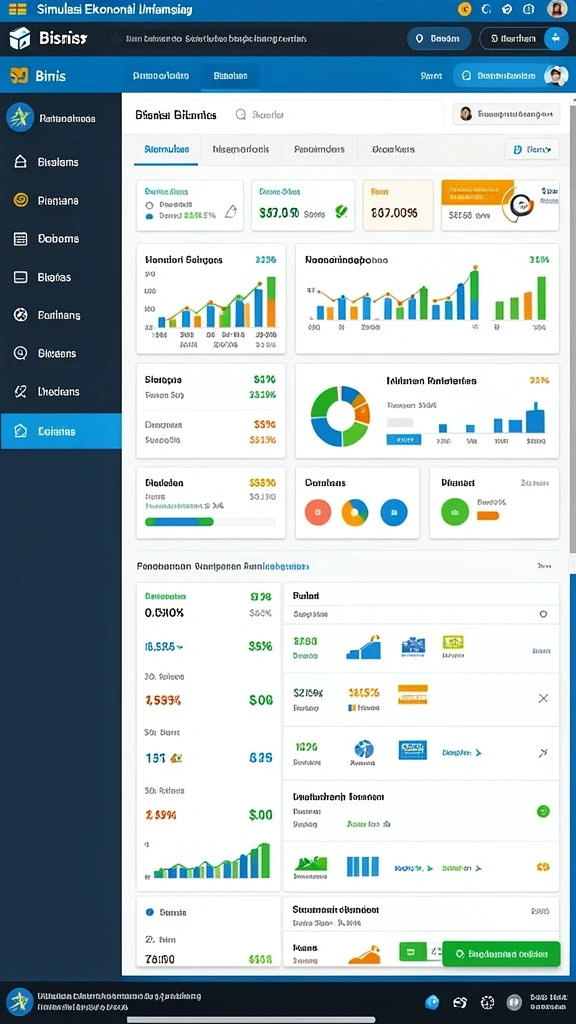Screen dimensions: 576x1024
Task: Click the search field beside the page title
Action: [261, 114]
